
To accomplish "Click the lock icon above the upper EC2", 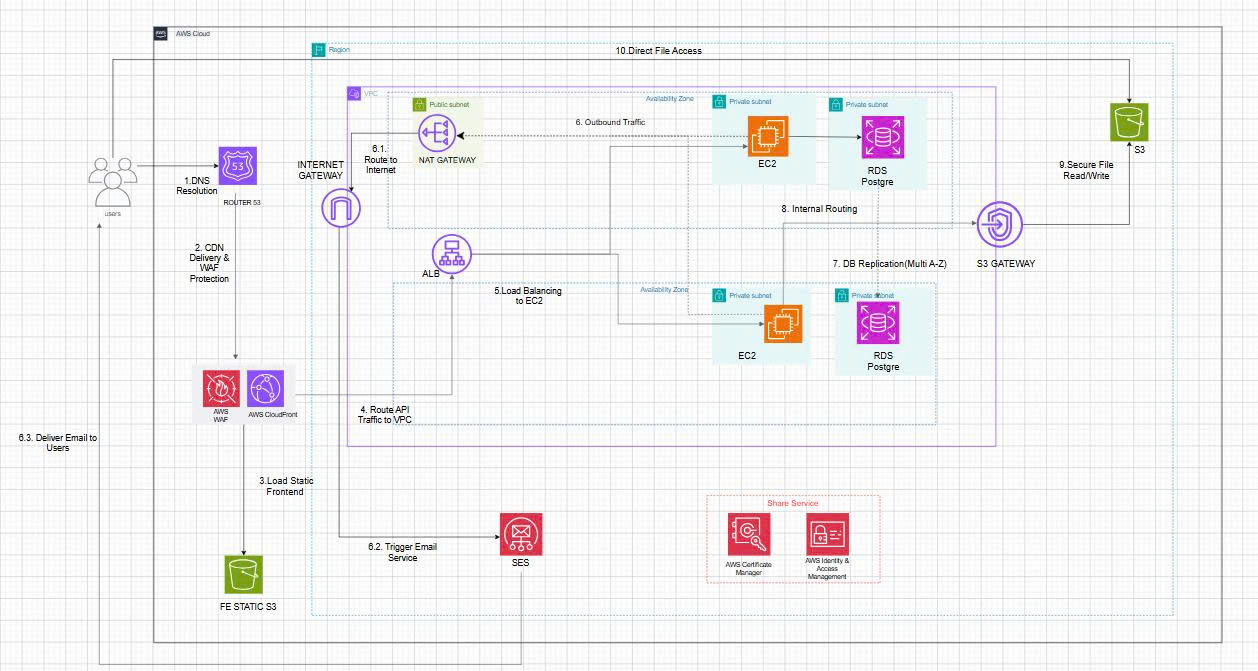I will point(718,102).
